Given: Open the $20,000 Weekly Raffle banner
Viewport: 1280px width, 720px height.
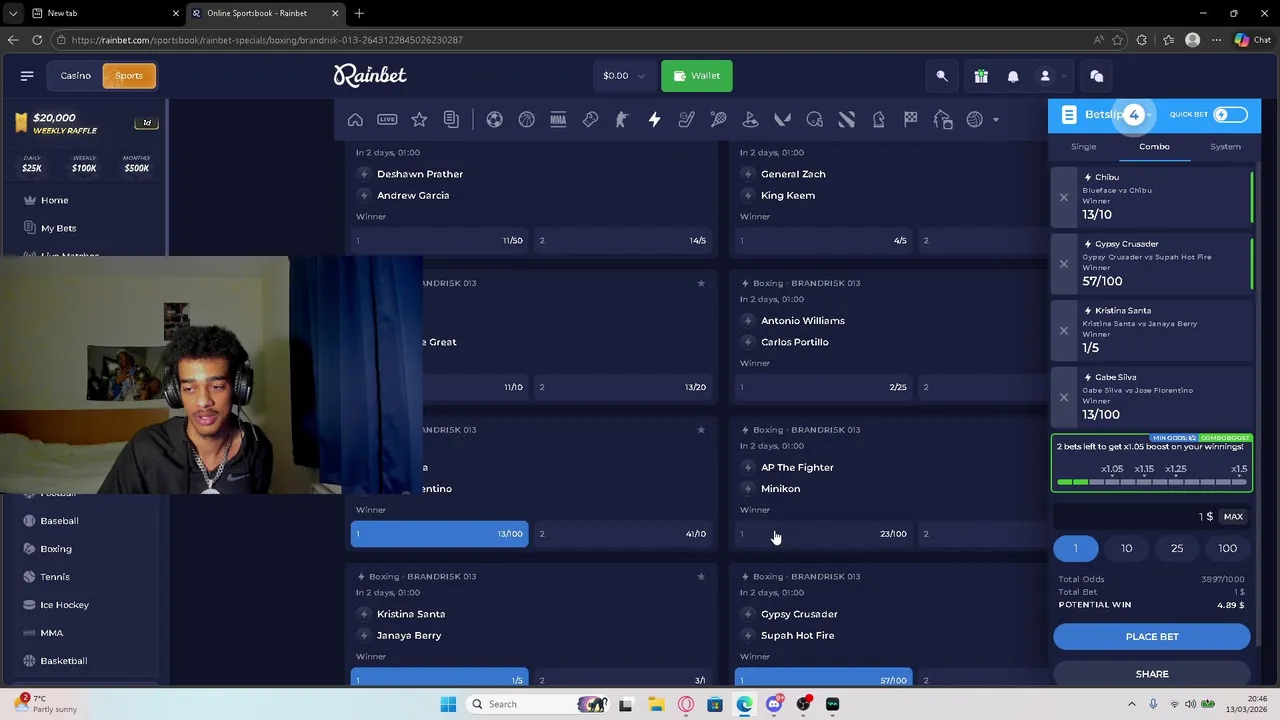Looking at the screenshot, I should [x=84, y=124].
